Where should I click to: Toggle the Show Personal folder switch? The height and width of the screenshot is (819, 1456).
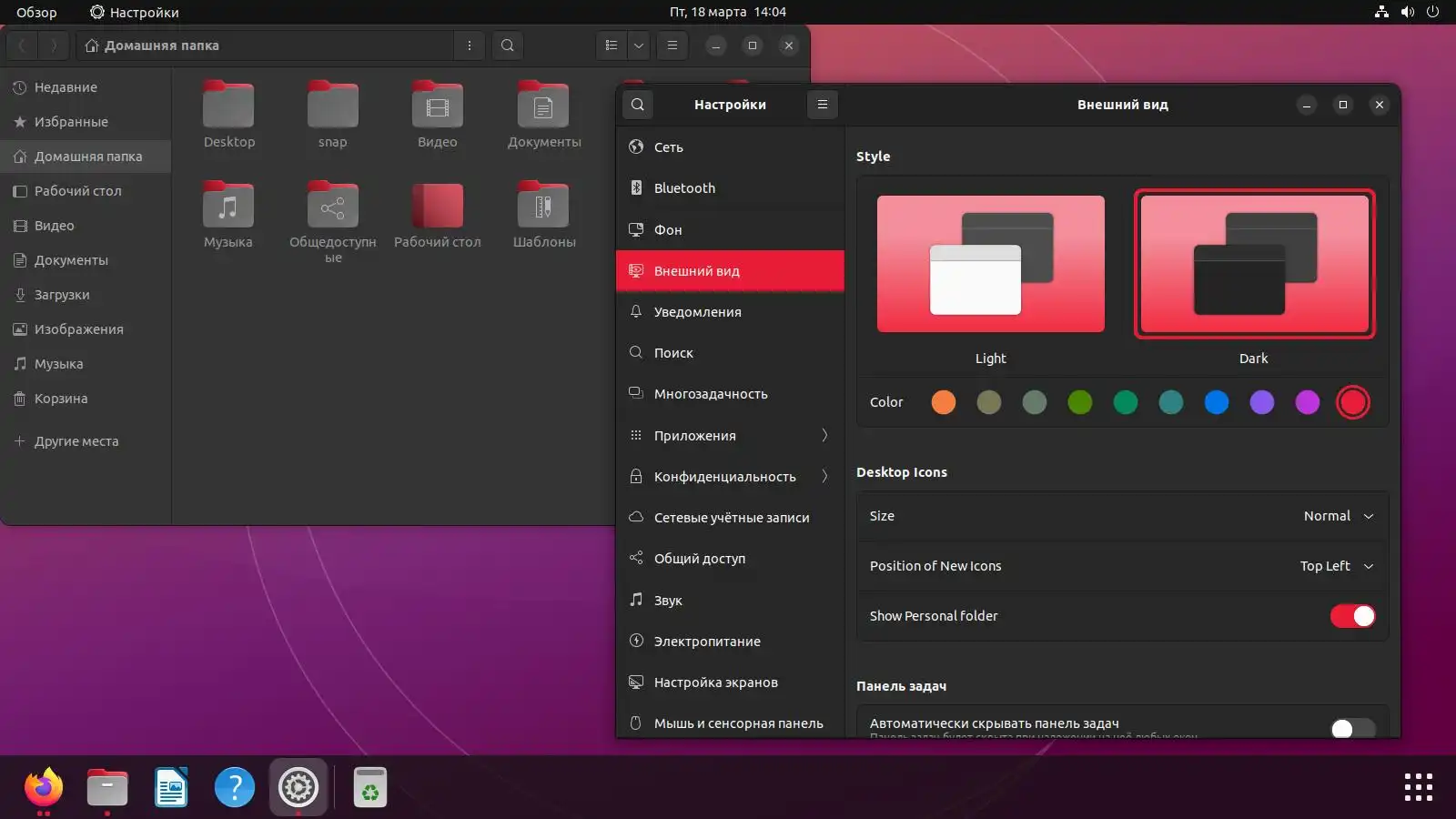[1352, 616]
